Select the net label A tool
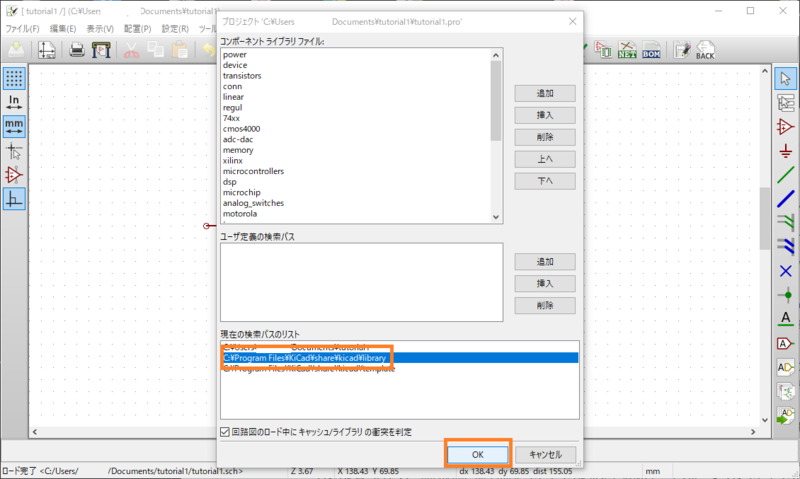Screen dimensions: 800x479 click(x=785, y=319)
